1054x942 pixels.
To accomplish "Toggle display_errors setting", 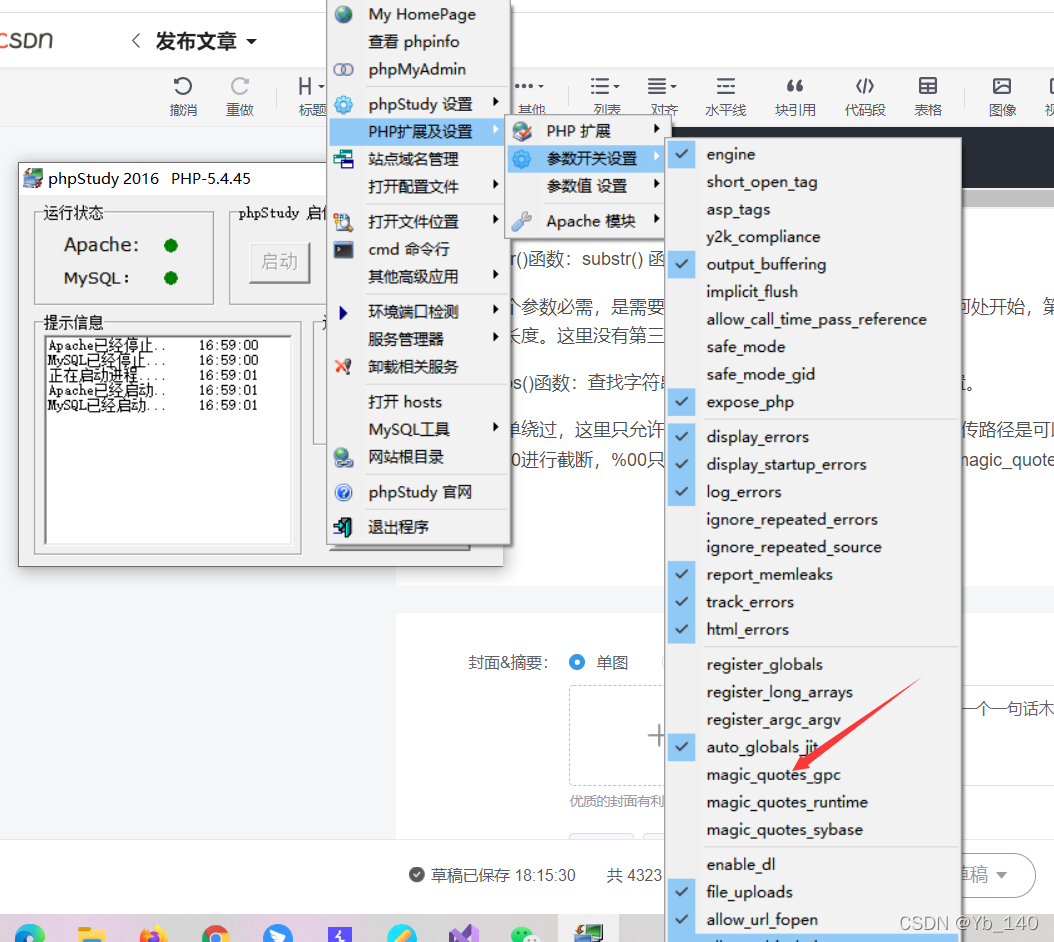I will 813,437.
